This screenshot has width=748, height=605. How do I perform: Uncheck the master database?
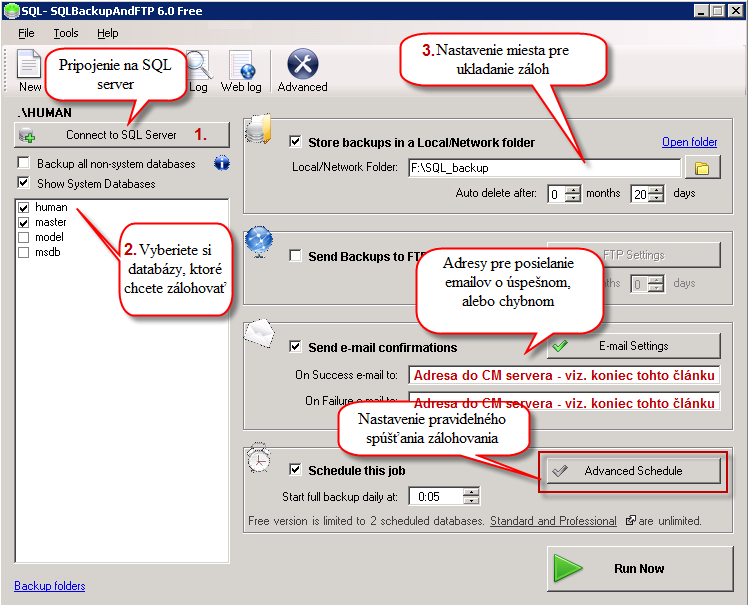(x=23, y=223)
